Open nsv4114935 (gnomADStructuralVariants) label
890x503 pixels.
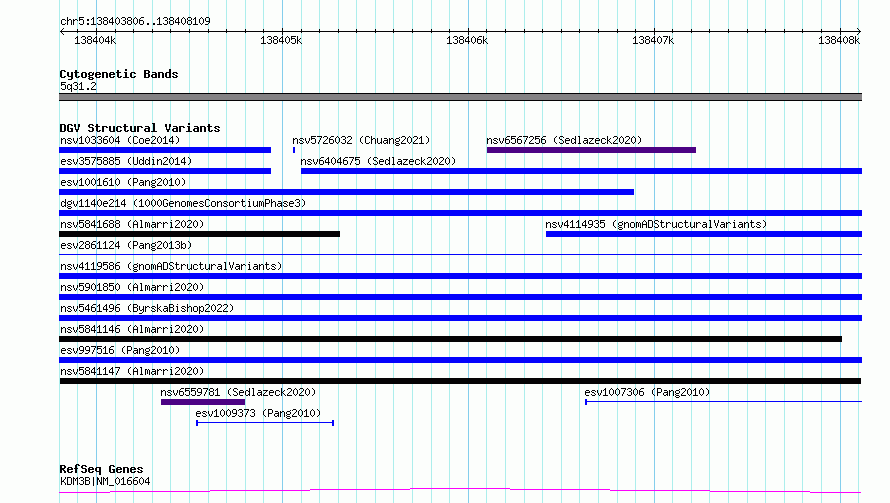(656, 224)
